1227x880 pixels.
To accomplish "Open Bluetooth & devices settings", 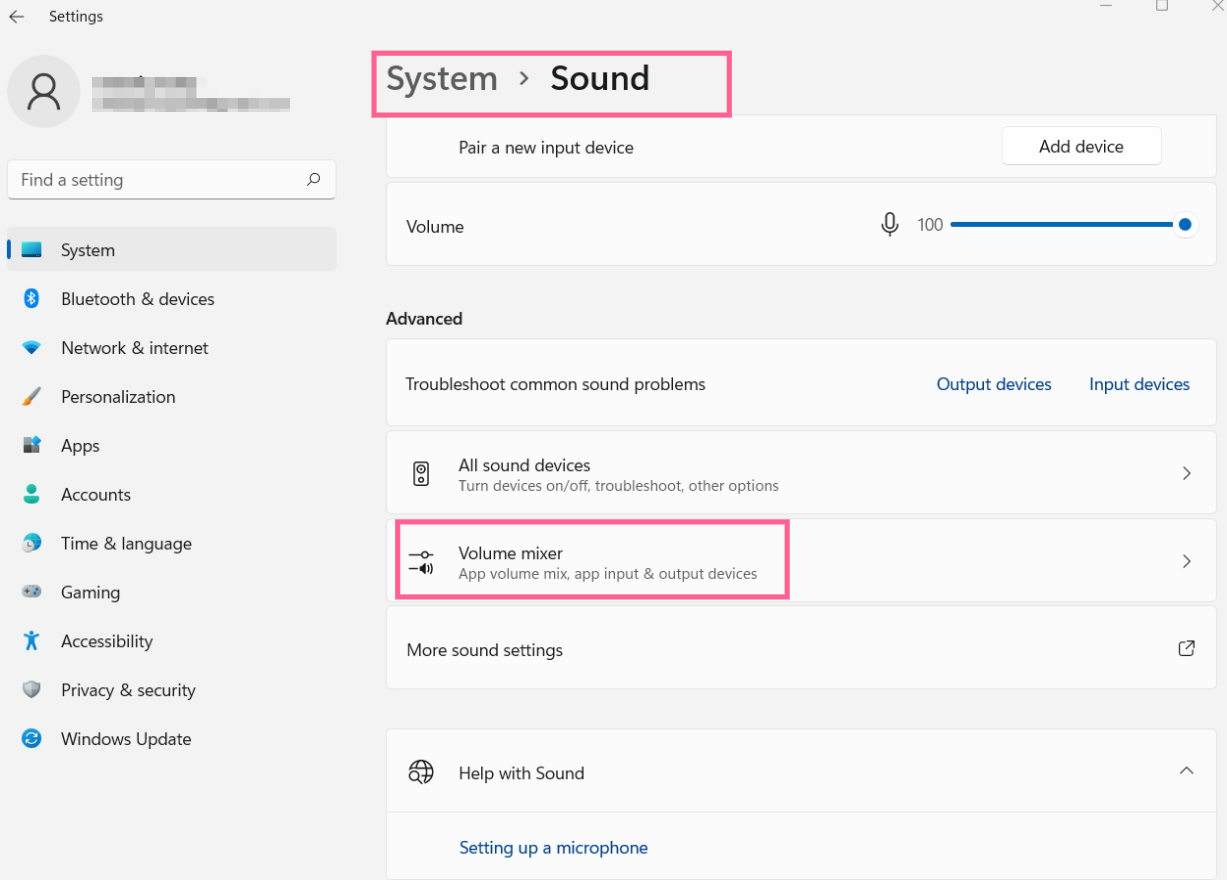I will click(172, 299).
